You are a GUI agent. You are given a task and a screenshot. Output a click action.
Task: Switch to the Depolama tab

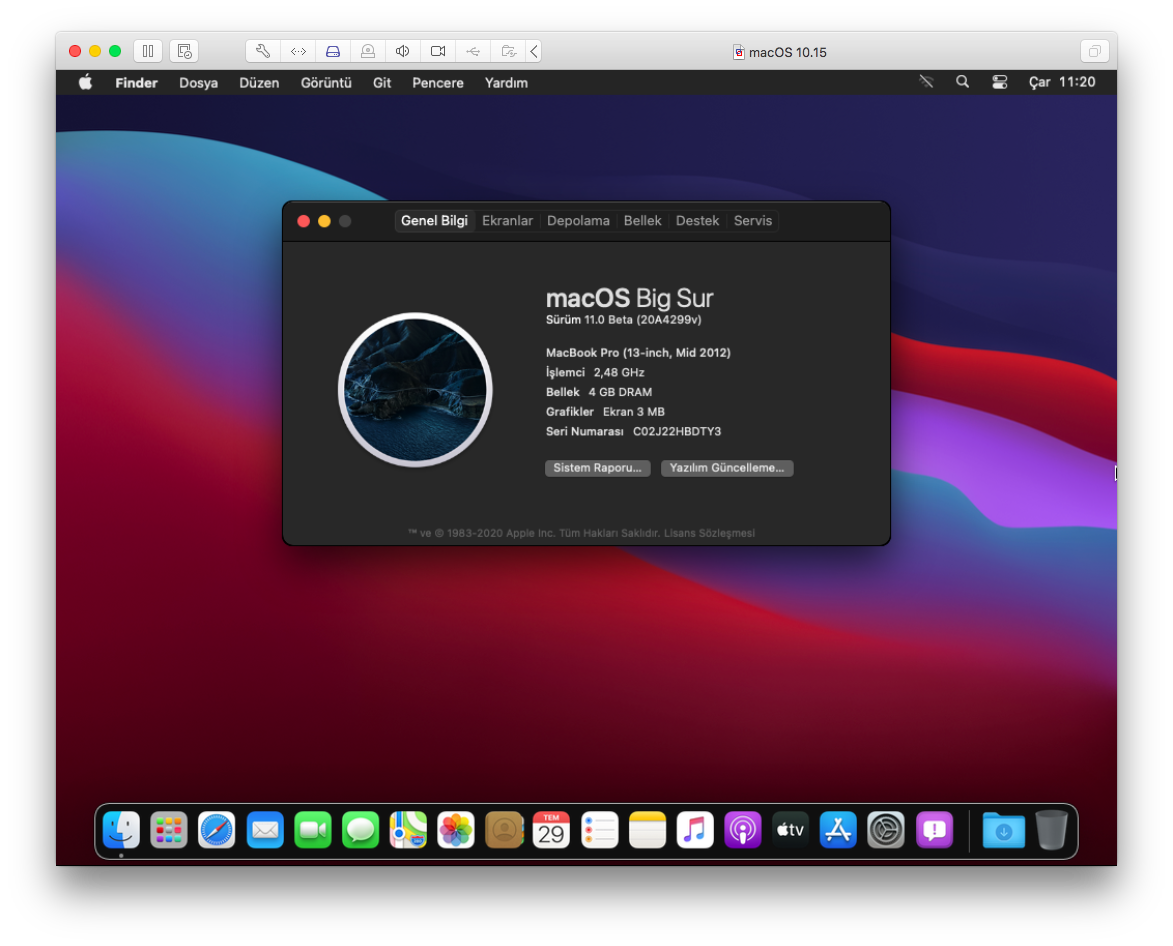tap(578, 221)
